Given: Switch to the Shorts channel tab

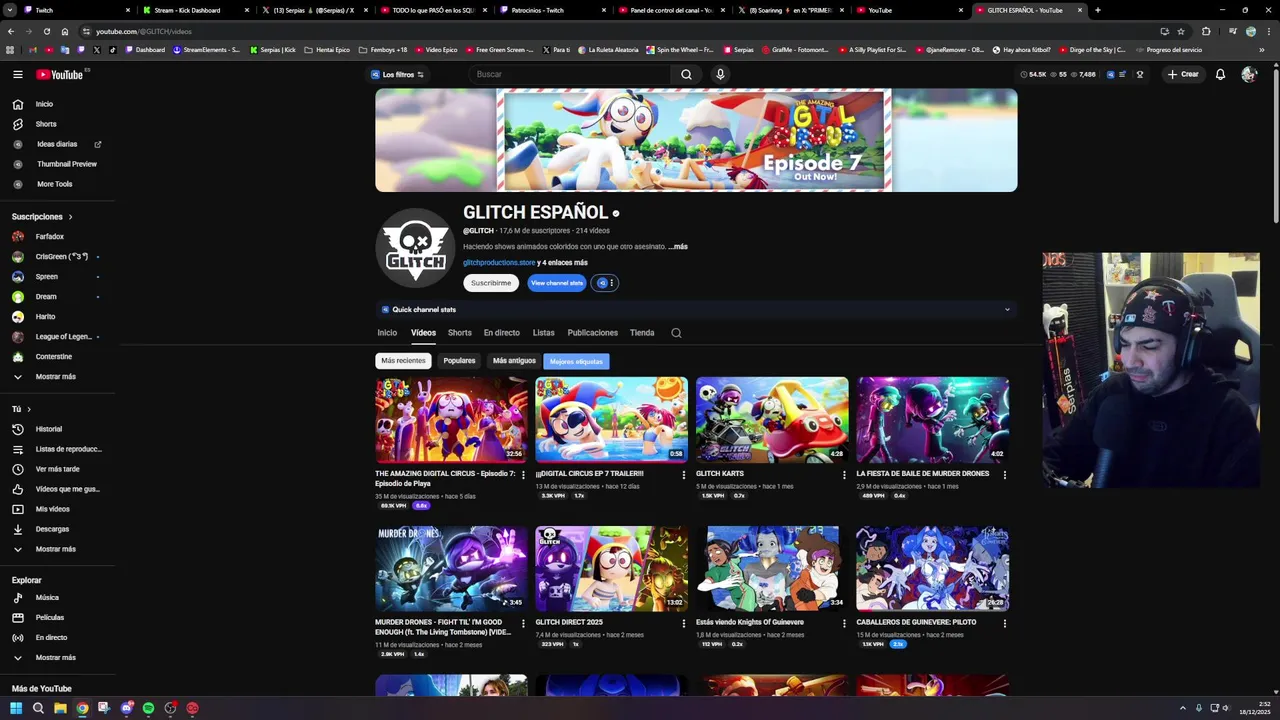Looking at the screenshot, I should [460, 333].
